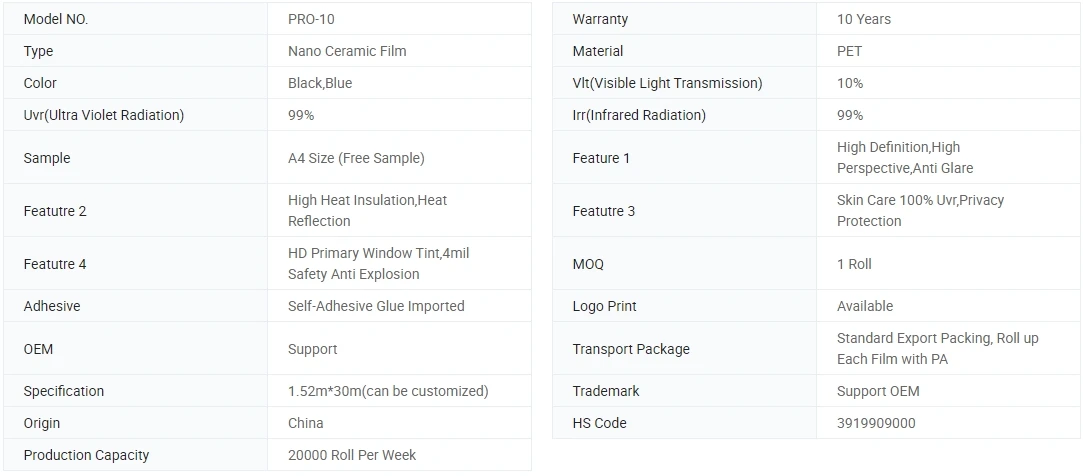Select the Available logo print value
The image size is (1083, 476).
click(x=865, y=306)
